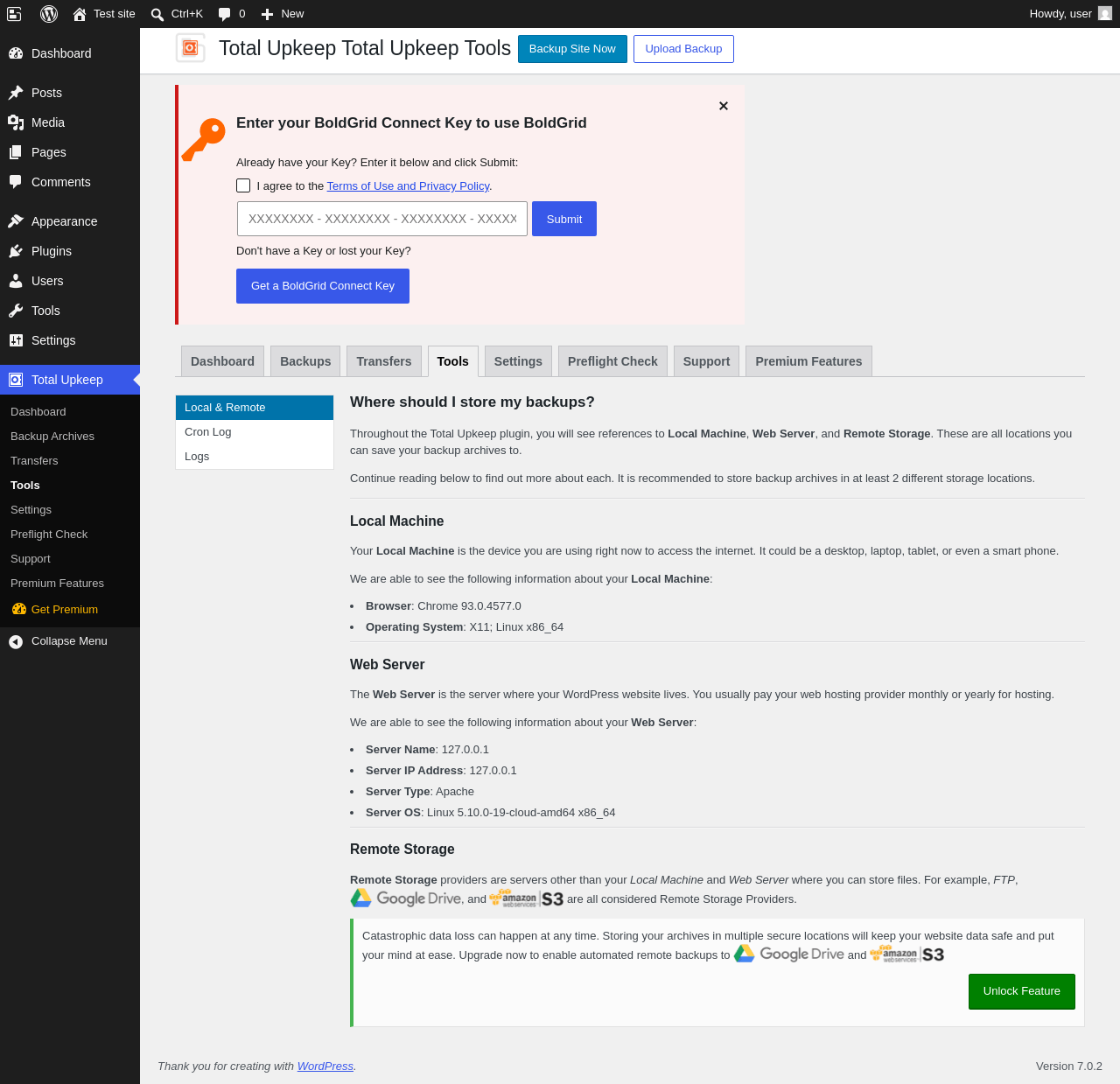Screen dimensions: 1120x1084
Task: Open the user avatar in admin bar
Action: [1105, 14]
